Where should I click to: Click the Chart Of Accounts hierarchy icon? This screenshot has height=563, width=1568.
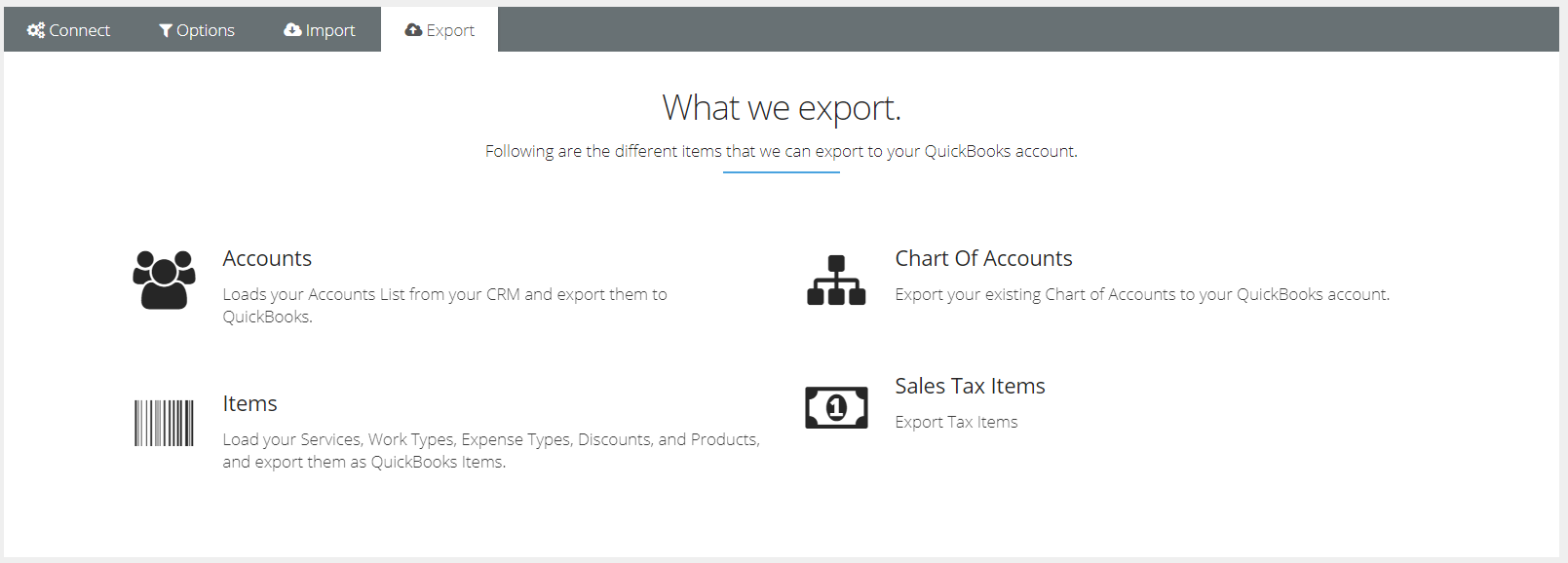tap(836, 281)
